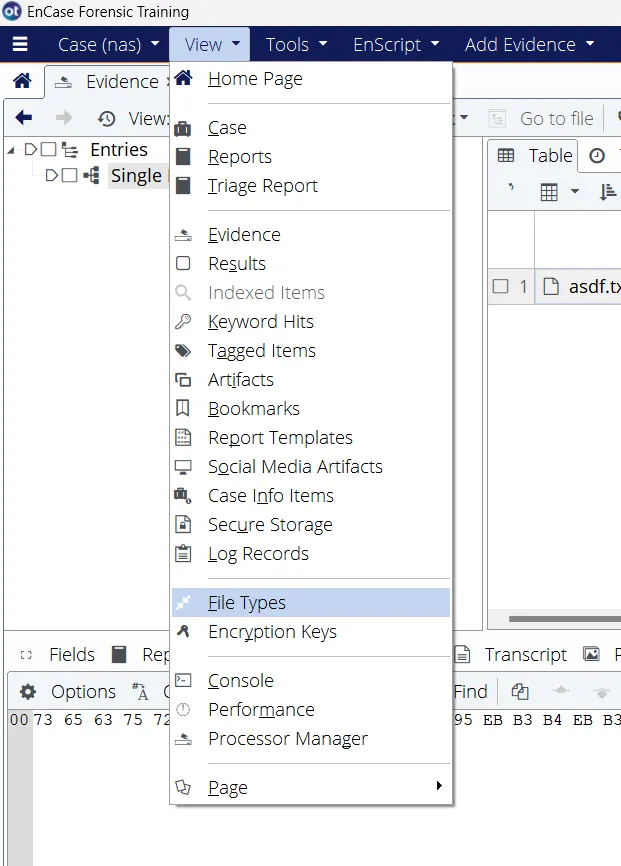Click the Viewing history clock icon
The image size is (621, 866).
[106, 118]
